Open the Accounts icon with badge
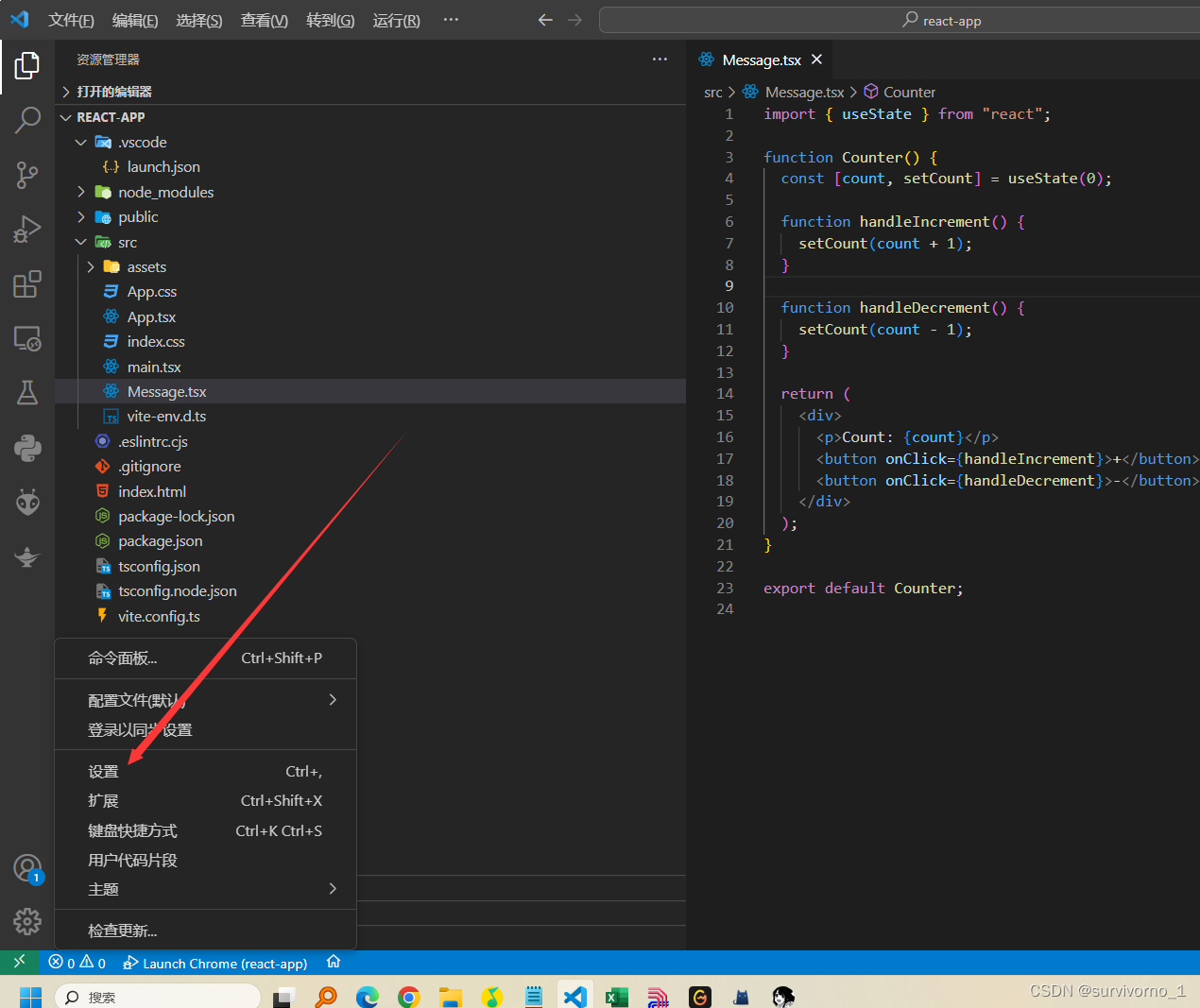The width and height of the screenshot is (1200, 1008). coord(27,868)
